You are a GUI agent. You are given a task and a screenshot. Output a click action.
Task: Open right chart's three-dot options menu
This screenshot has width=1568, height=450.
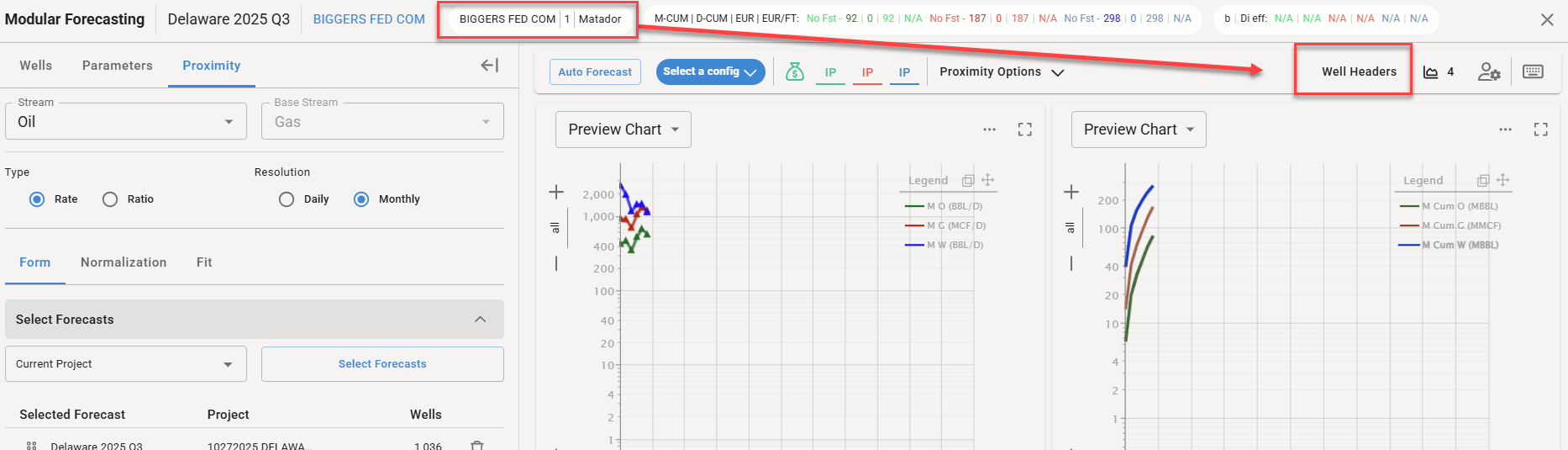1505,130
